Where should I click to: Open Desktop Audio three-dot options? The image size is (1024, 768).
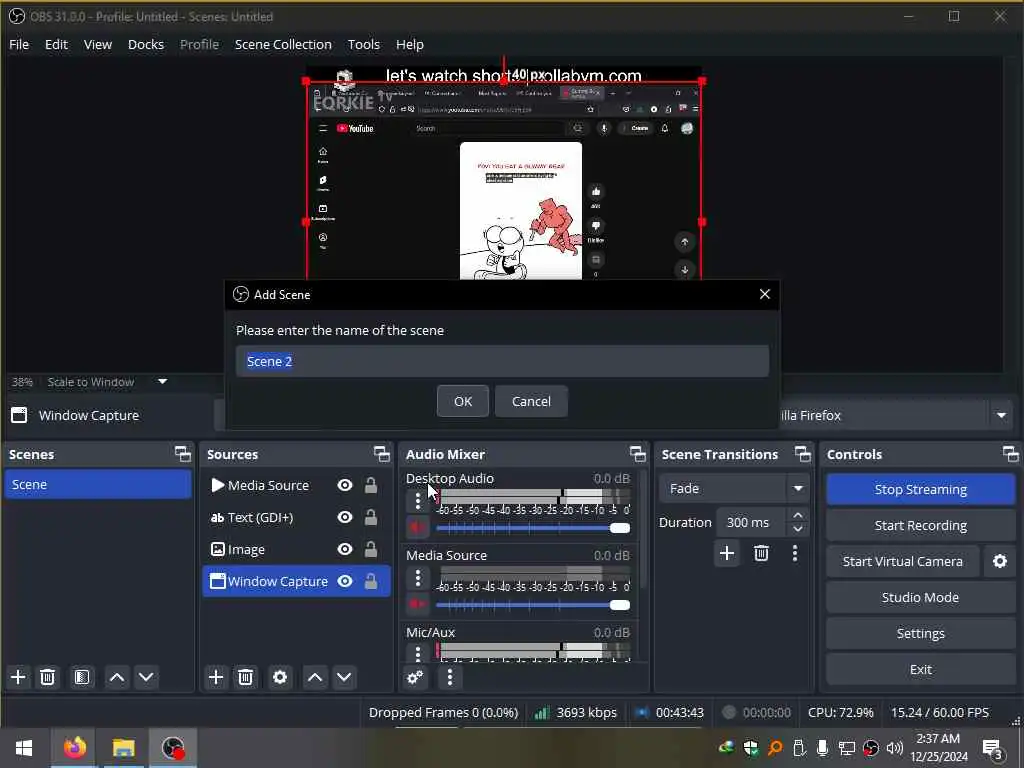click(x=418, y=502)
